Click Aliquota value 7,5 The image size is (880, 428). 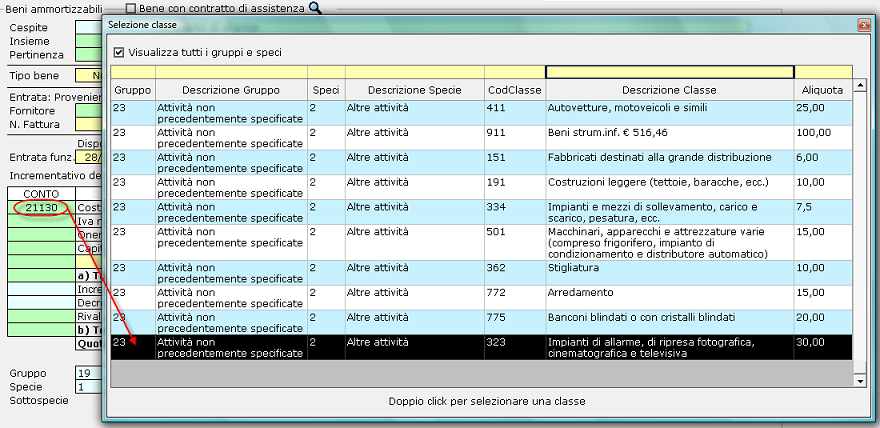coord(823,211)
